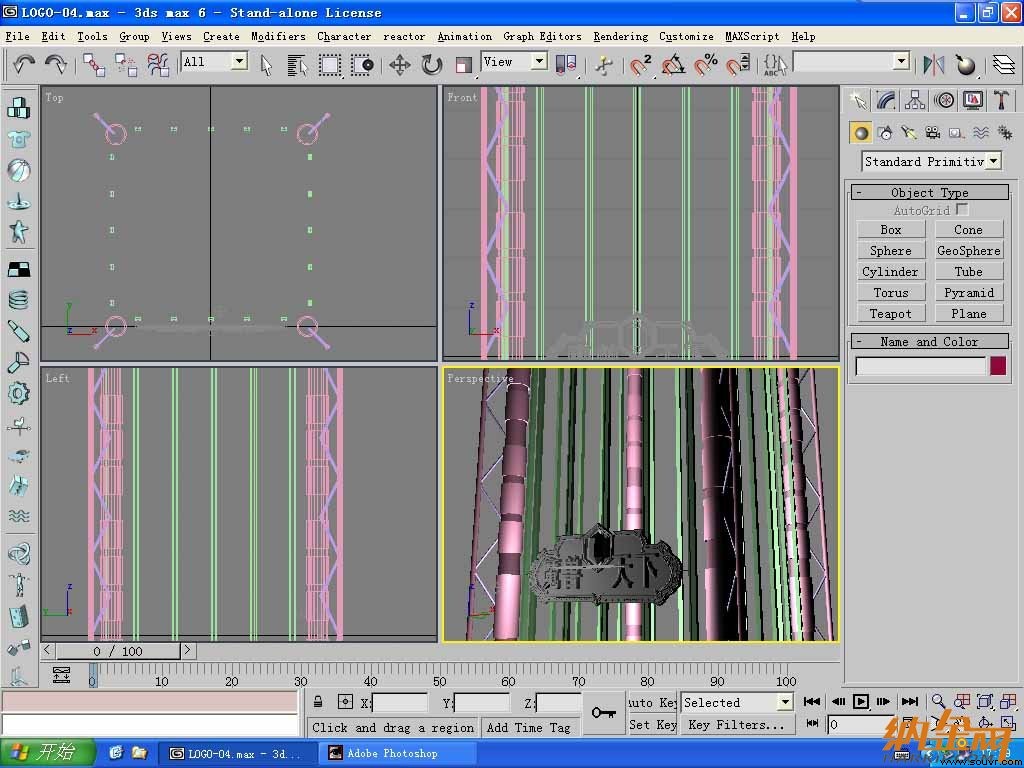
Task: Open Select by Name list tool
Action: pos(297,65)
